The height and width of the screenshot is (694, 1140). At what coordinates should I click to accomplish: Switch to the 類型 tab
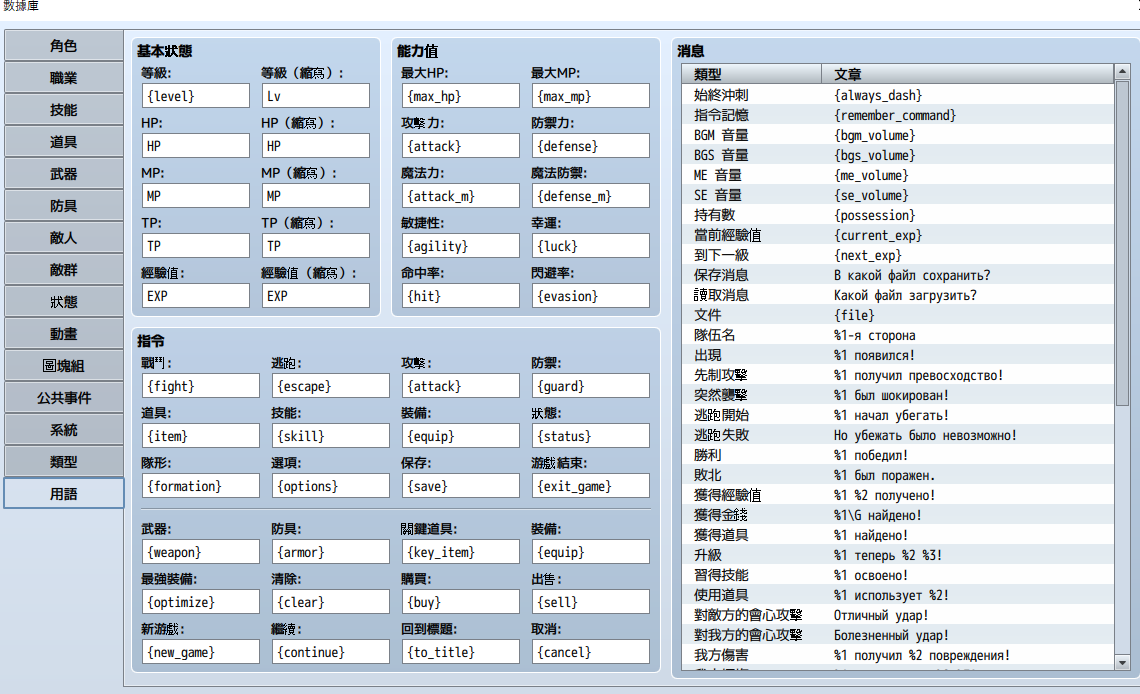coord(64,461)
